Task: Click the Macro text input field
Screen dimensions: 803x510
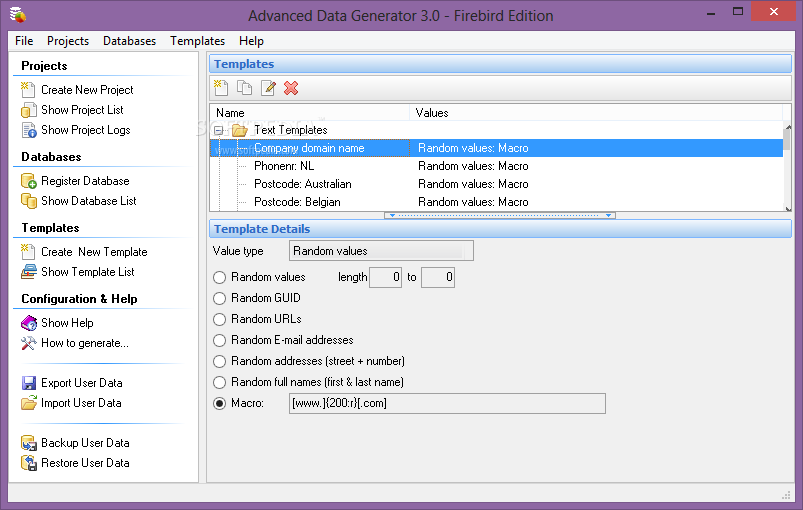Action: pos(447,403)
